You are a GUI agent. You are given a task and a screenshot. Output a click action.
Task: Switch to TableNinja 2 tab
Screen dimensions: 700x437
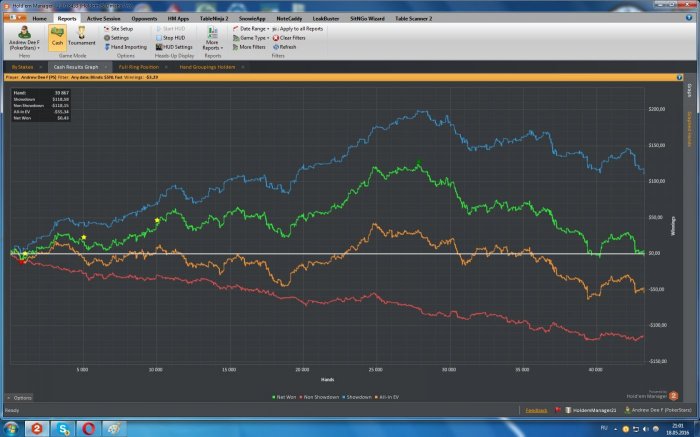click(214, 18)
